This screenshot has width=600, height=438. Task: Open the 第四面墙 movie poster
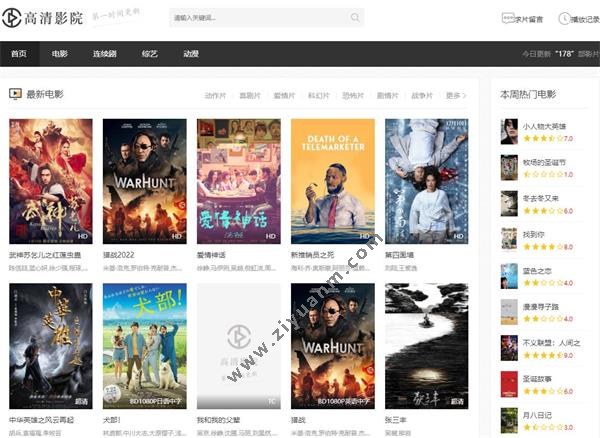click(x=427, y=181)
